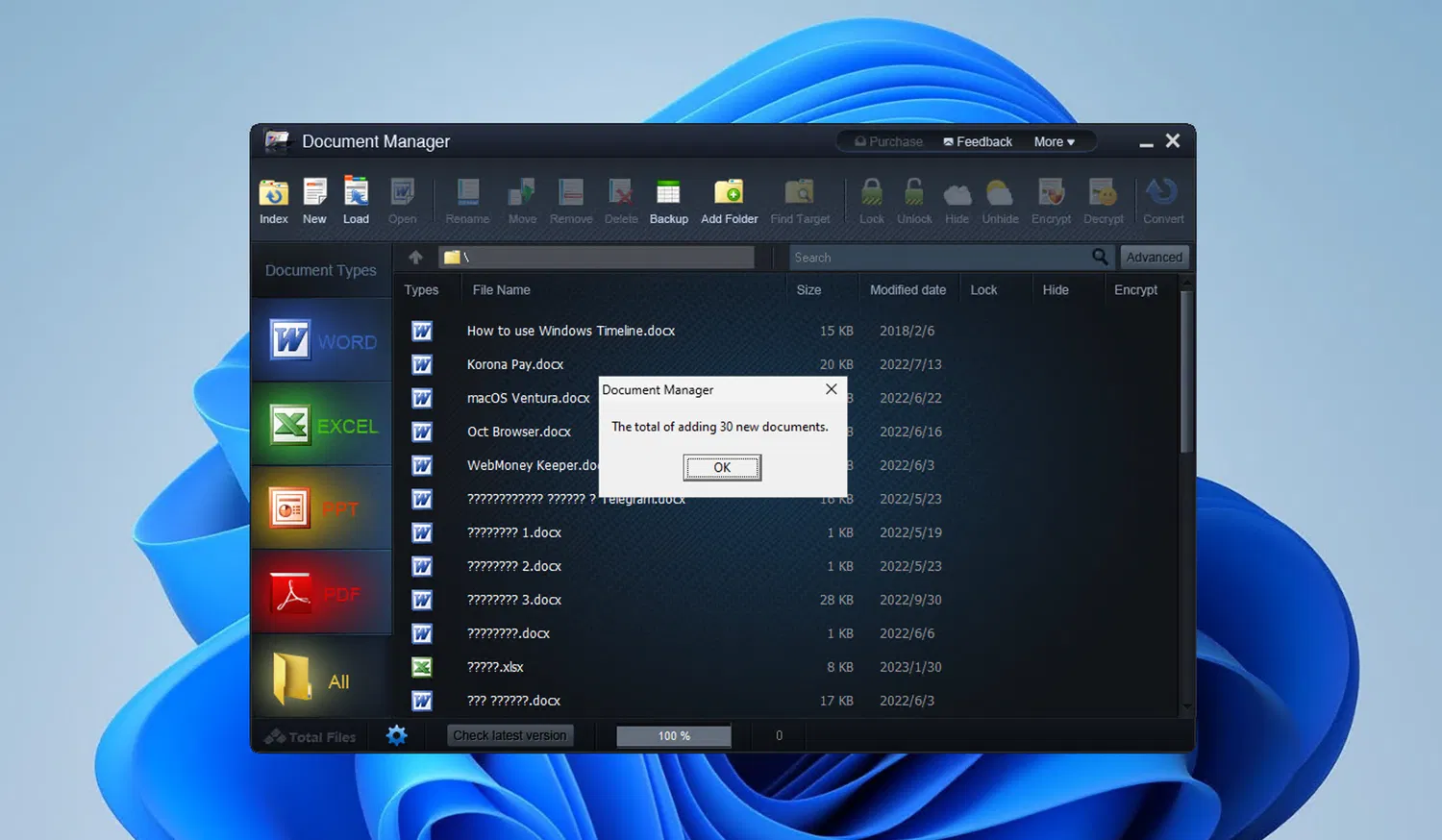Filter by EXCEL document type
This screenshot has height=840, width=1442.
pyautogui.click(x=322, y=425)
